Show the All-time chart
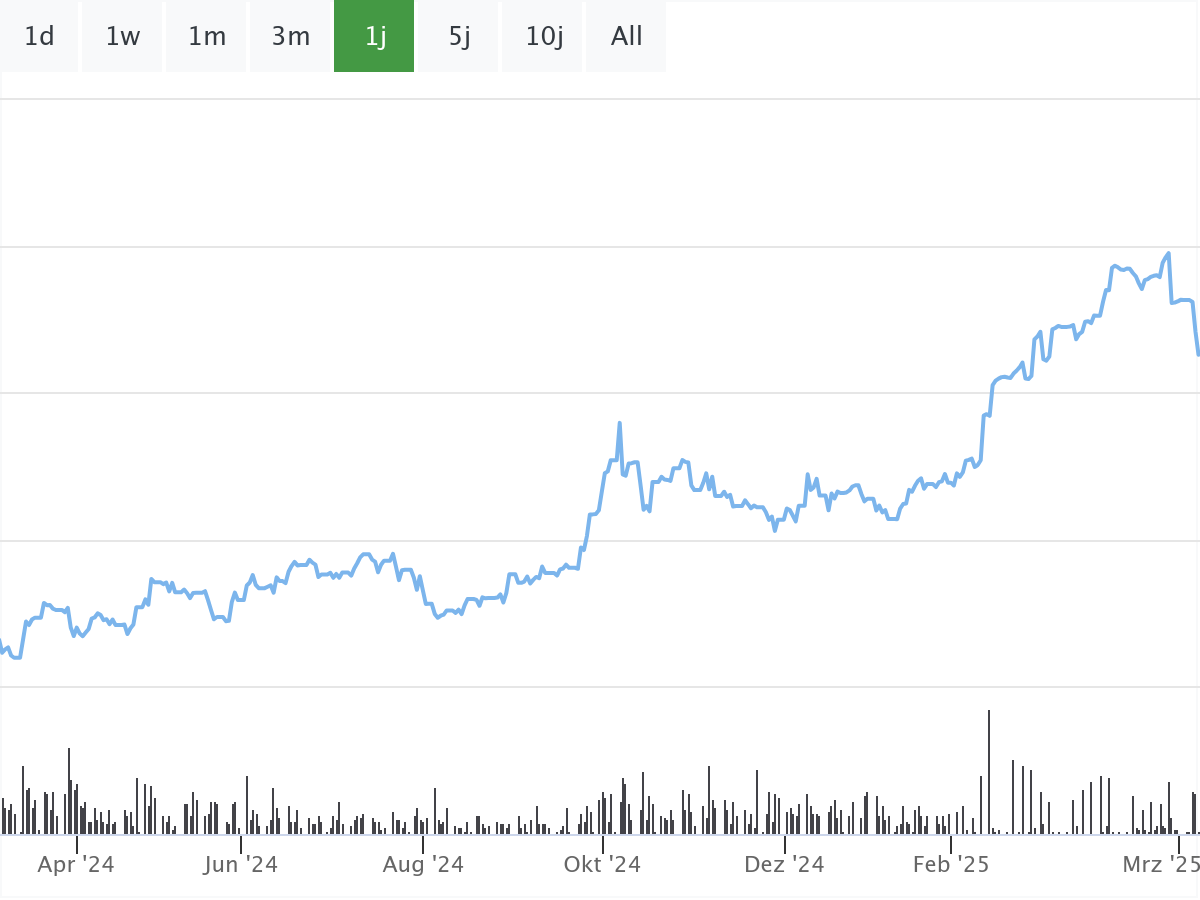Screen dimensions: 1200x900 pos(626,36)
